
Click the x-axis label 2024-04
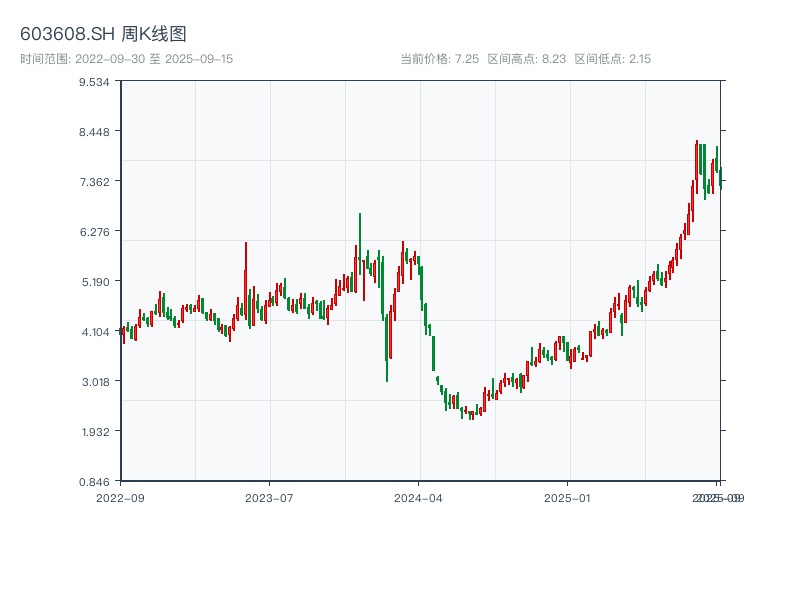tap(418, 498)
